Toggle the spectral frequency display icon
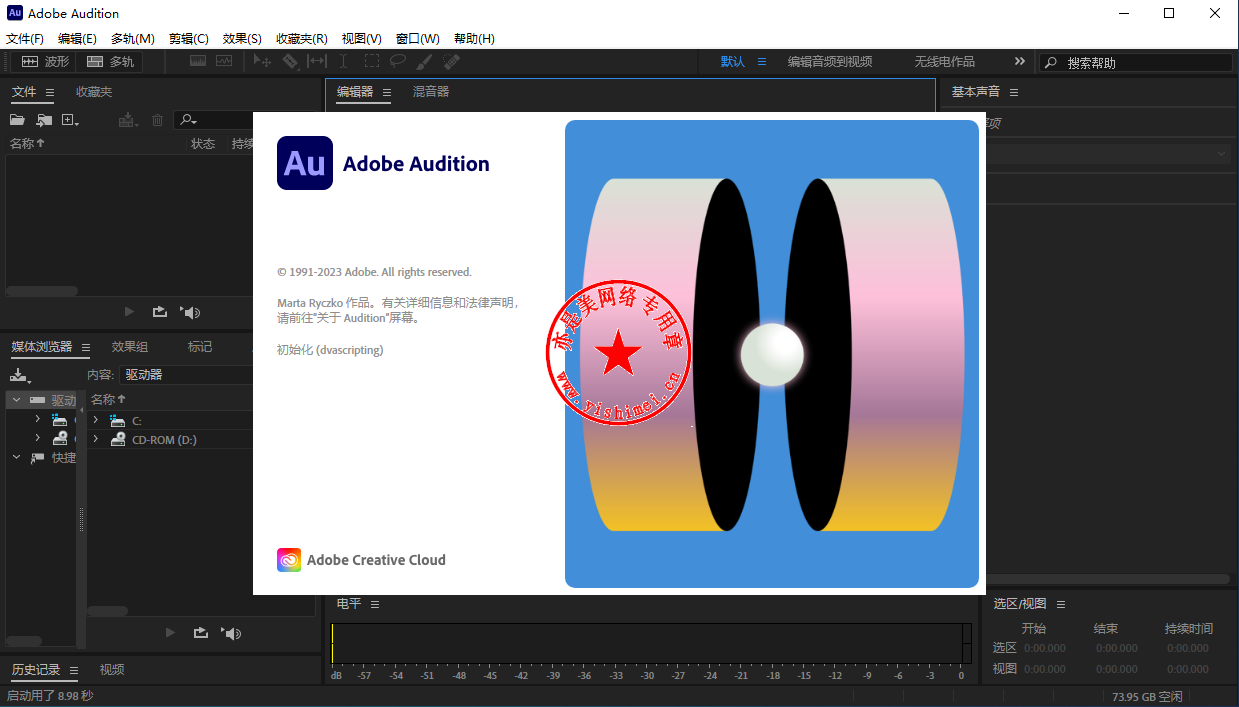Screen dimensions: 1239x707 [x=198, y=61]
